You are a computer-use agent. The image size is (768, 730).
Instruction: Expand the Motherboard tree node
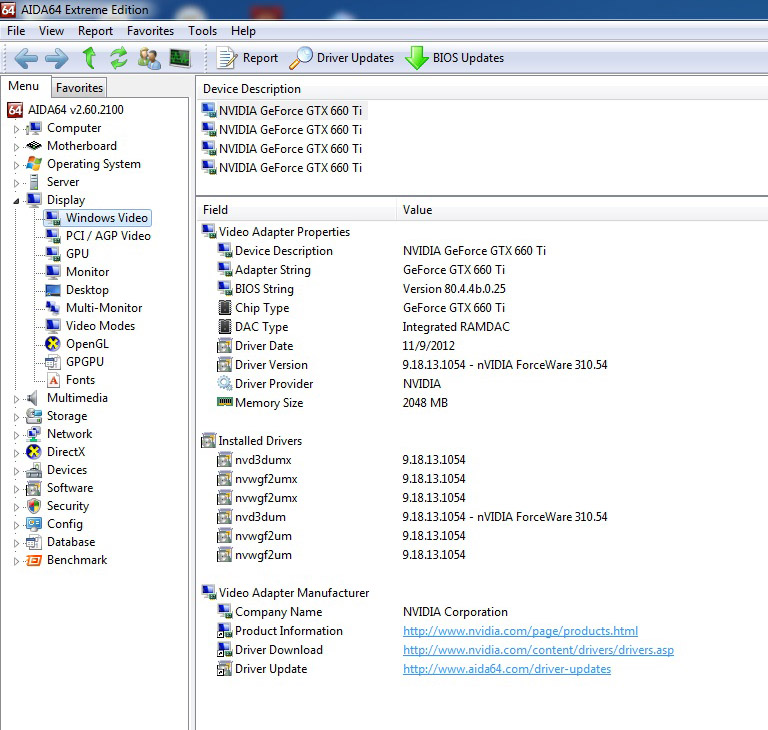tap(16, 147)
